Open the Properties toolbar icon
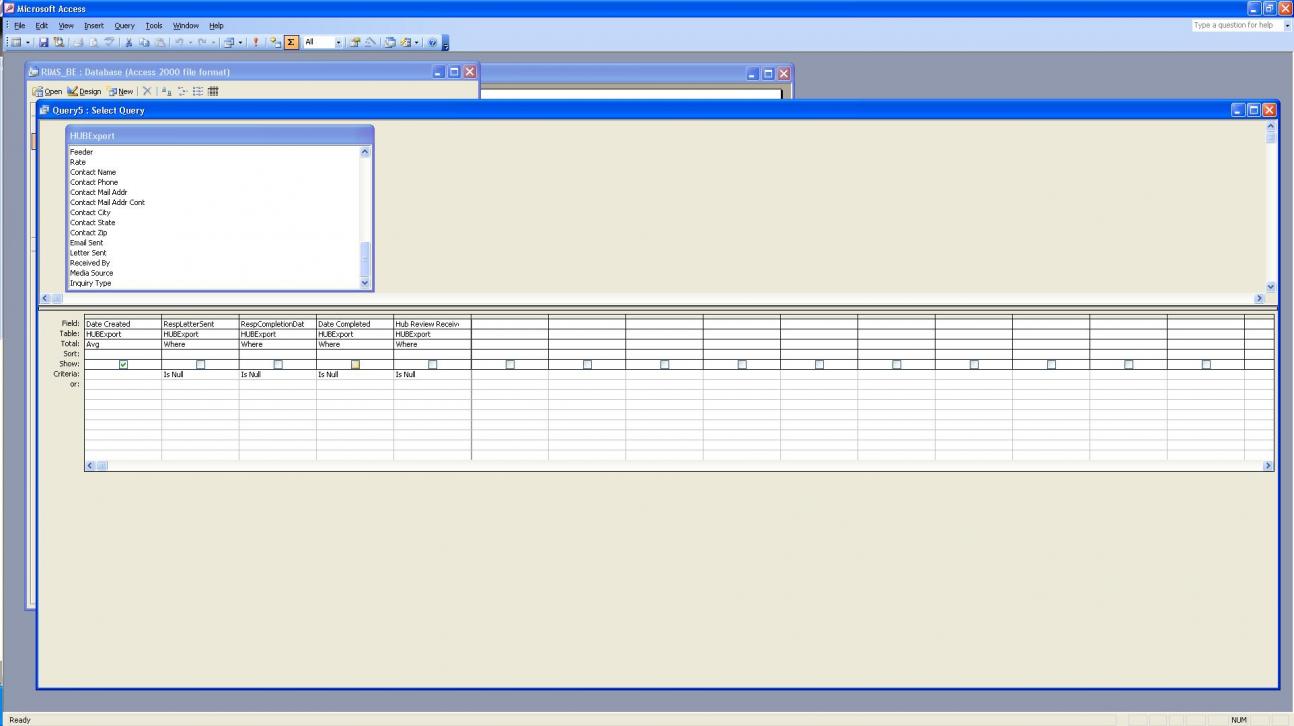This screenshot has height=726, width=1294. pyautogui.click(x=355, y=43)
